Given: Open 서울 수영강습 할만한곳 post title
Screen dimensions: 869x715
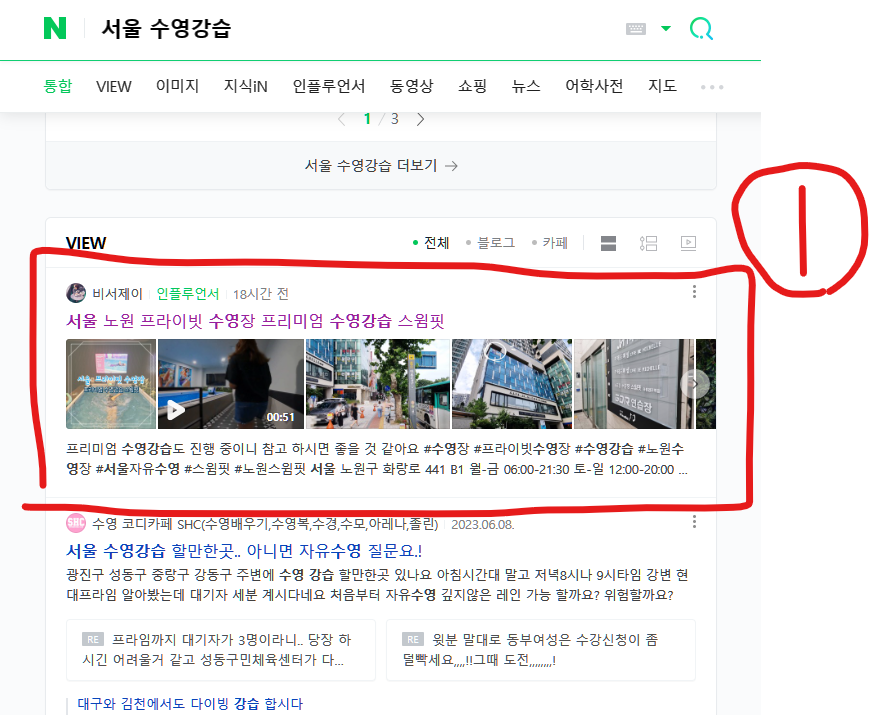Looking at the screenshot, I should pos(244,551).
